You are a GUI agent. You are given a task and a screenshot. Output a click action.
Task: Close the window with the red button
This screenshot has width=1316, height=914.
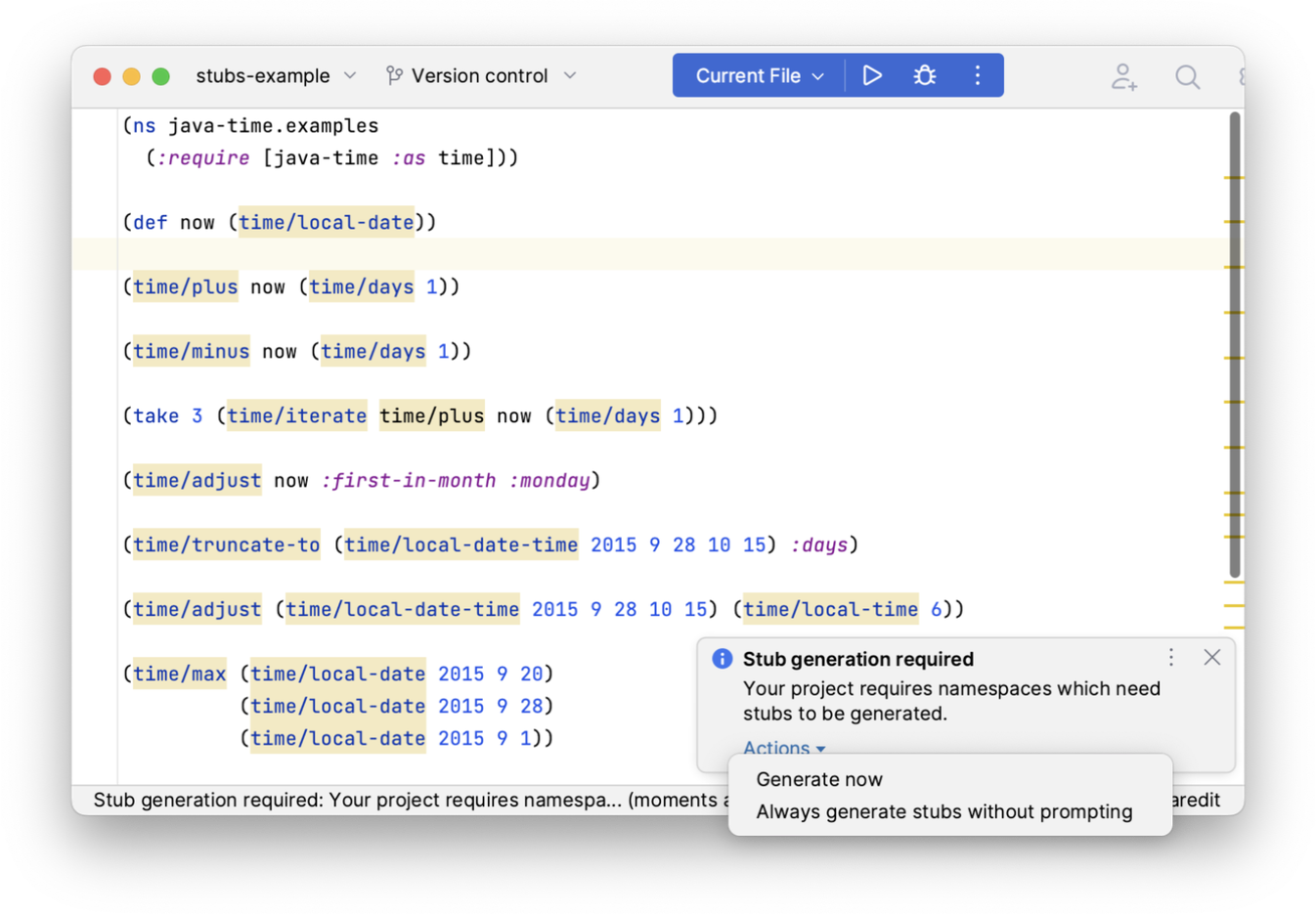102,76
